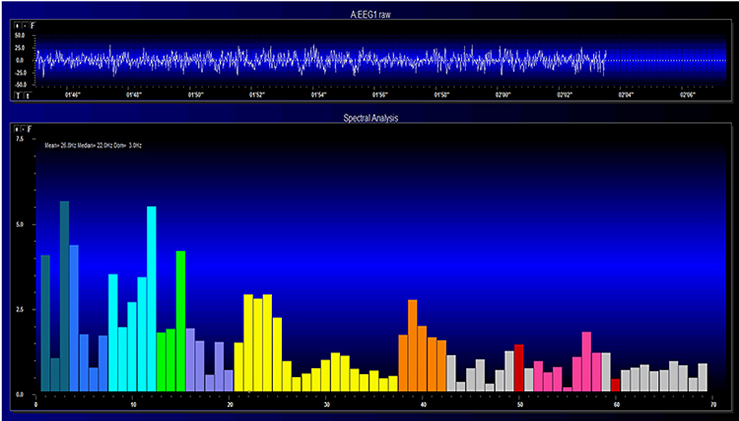The height and width of the screenshot is (421, 739).
Task: Click the tallest cyan bar near 12 Hz
Action: (x=151, y=298)
